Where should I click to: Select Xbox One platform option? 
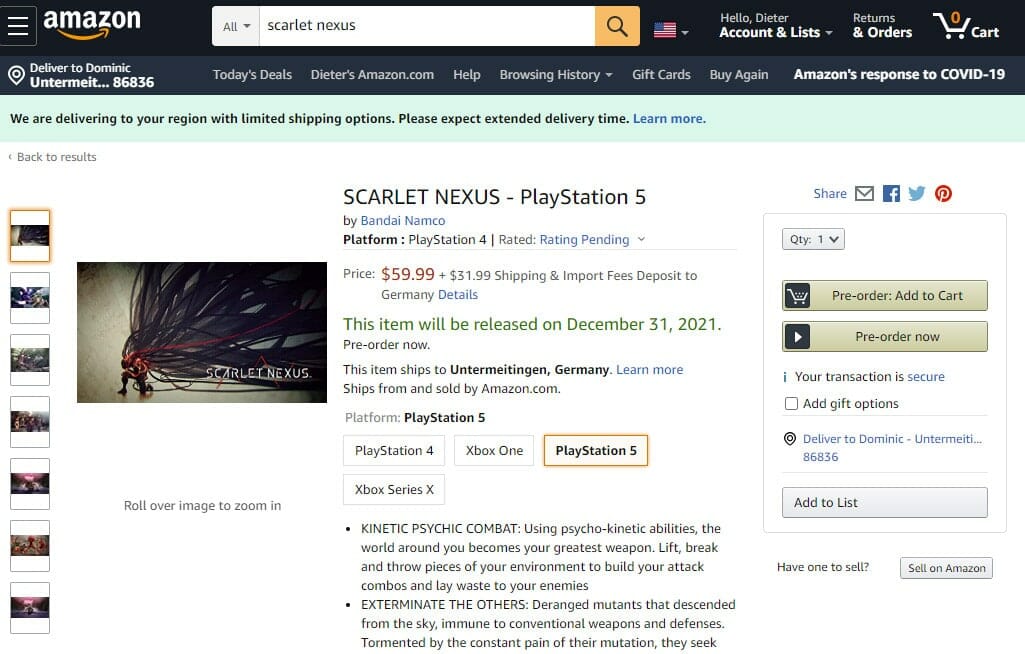[x=494, y=451]
